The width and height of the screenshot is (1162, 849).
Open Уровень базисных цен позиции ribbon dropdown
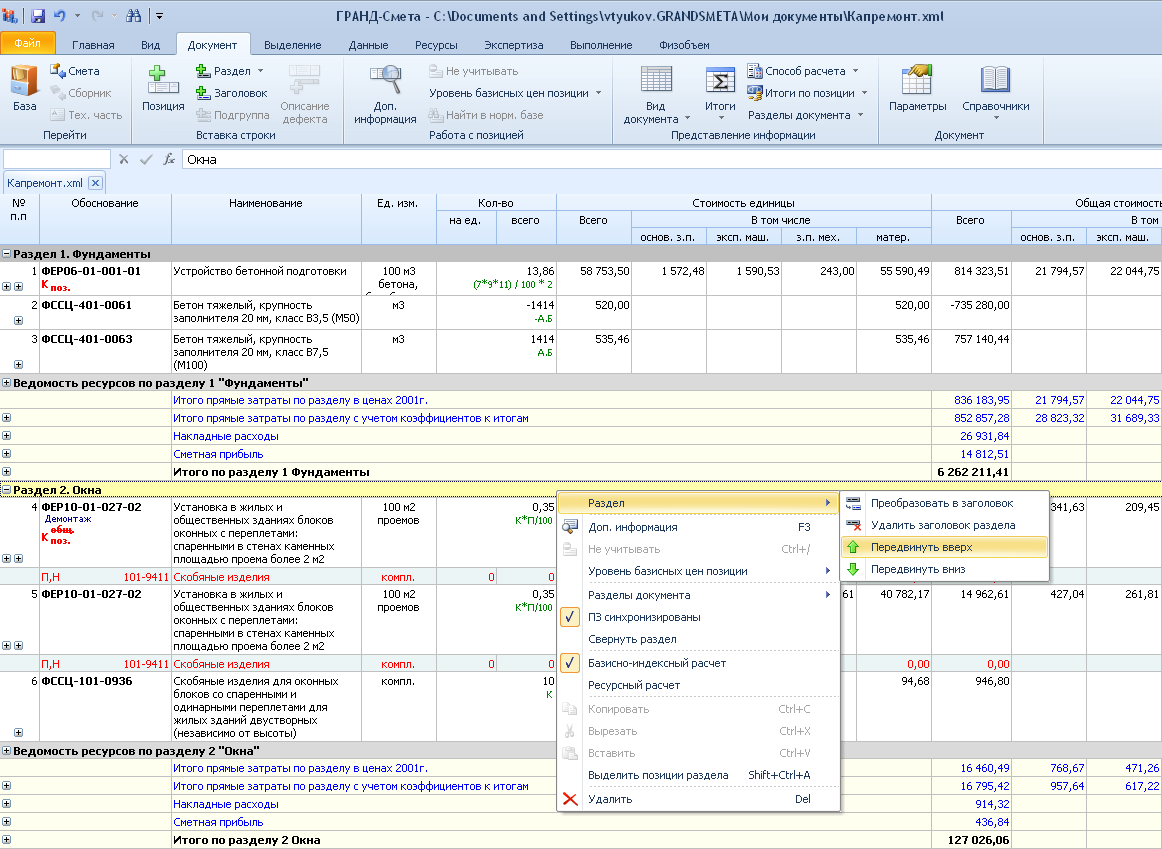(515, 93)
